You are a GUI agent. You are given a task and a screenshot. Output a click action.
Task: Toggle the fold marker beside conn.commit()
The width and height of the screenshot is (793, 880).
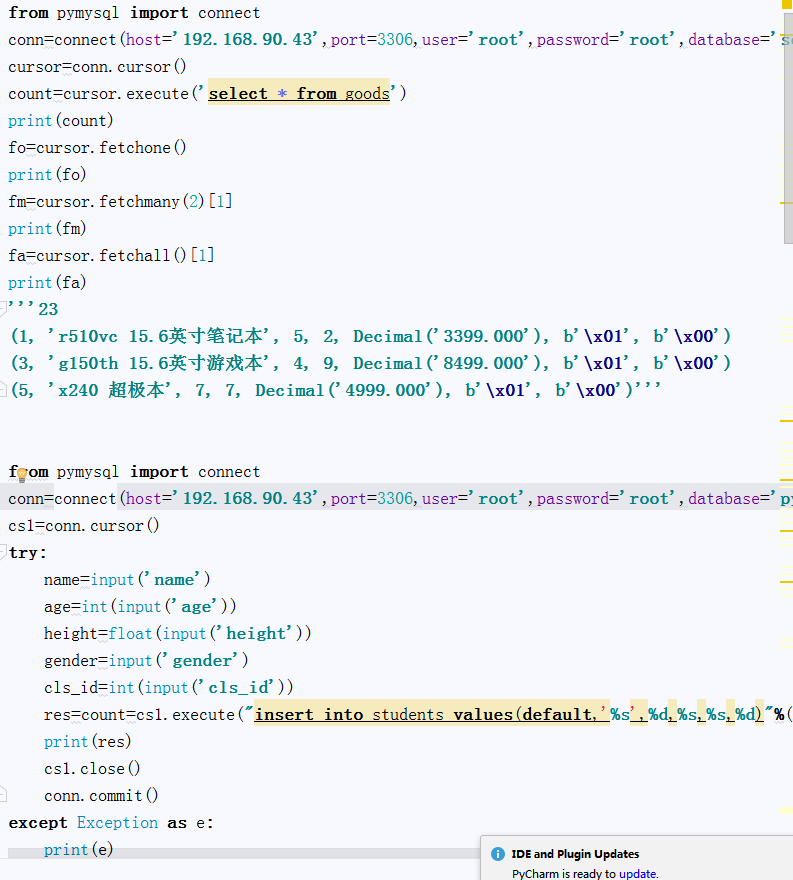3,795
